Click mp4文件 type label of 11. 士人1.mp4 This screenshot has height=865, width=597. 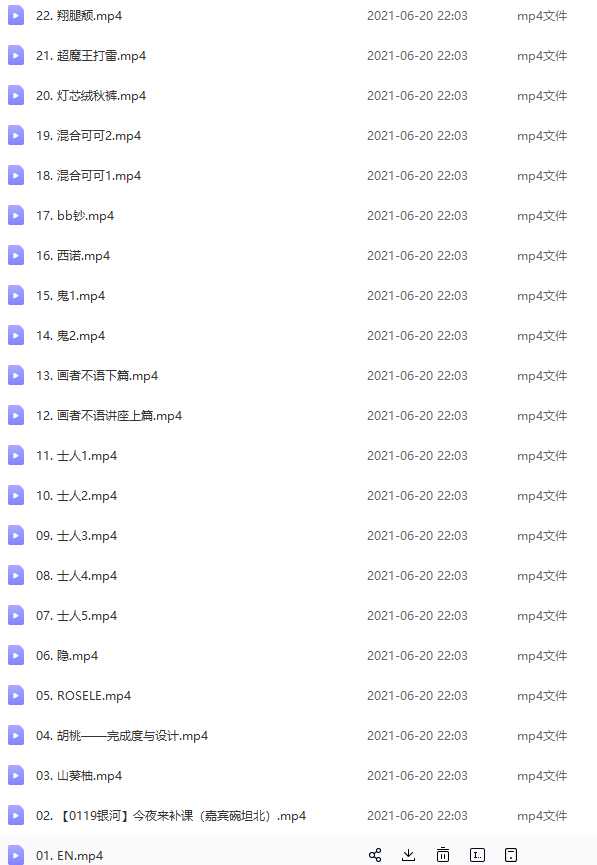542,456
